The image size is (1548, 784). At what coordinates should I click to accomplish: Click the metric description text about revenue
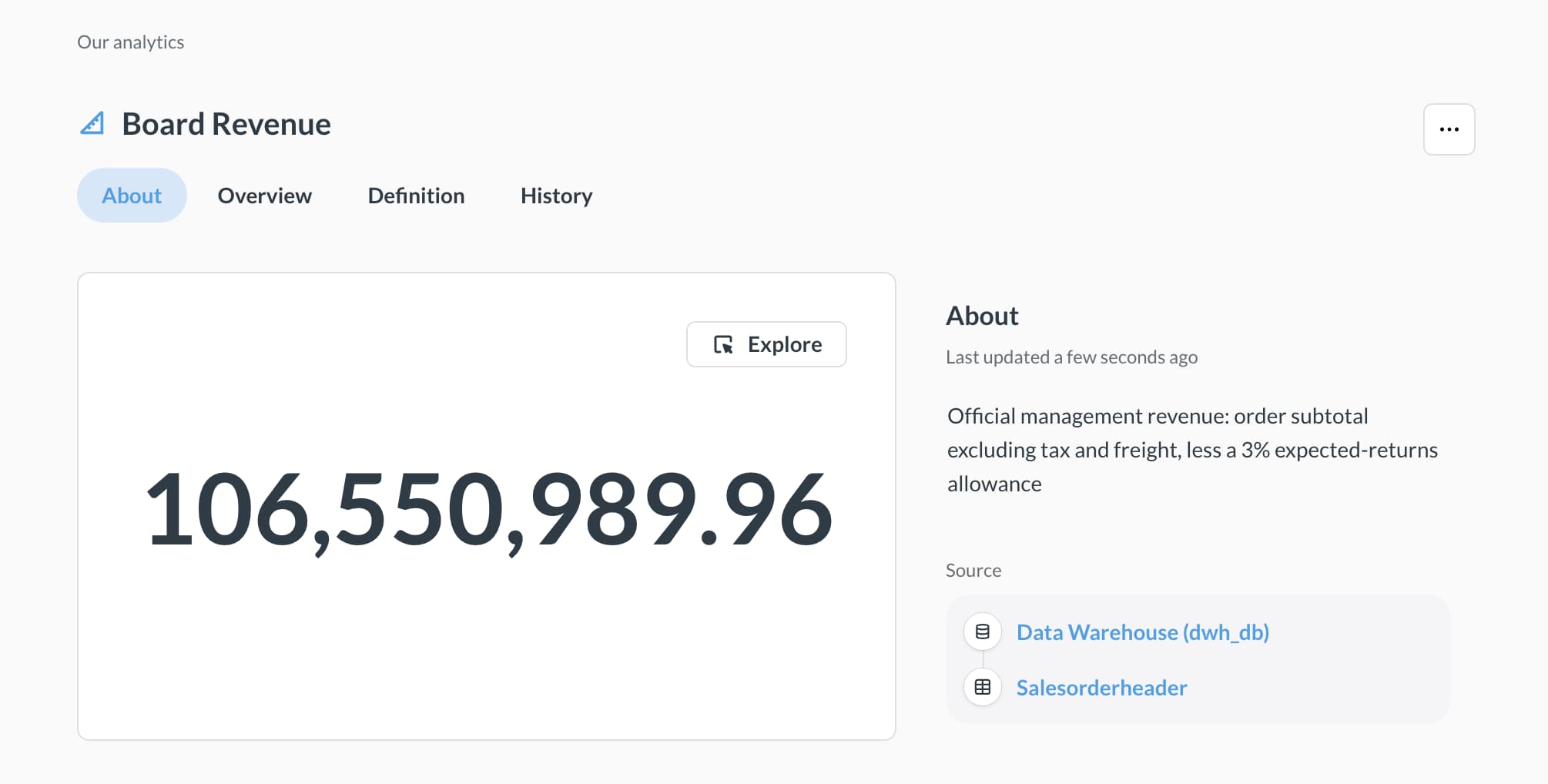click(1192, 450)
